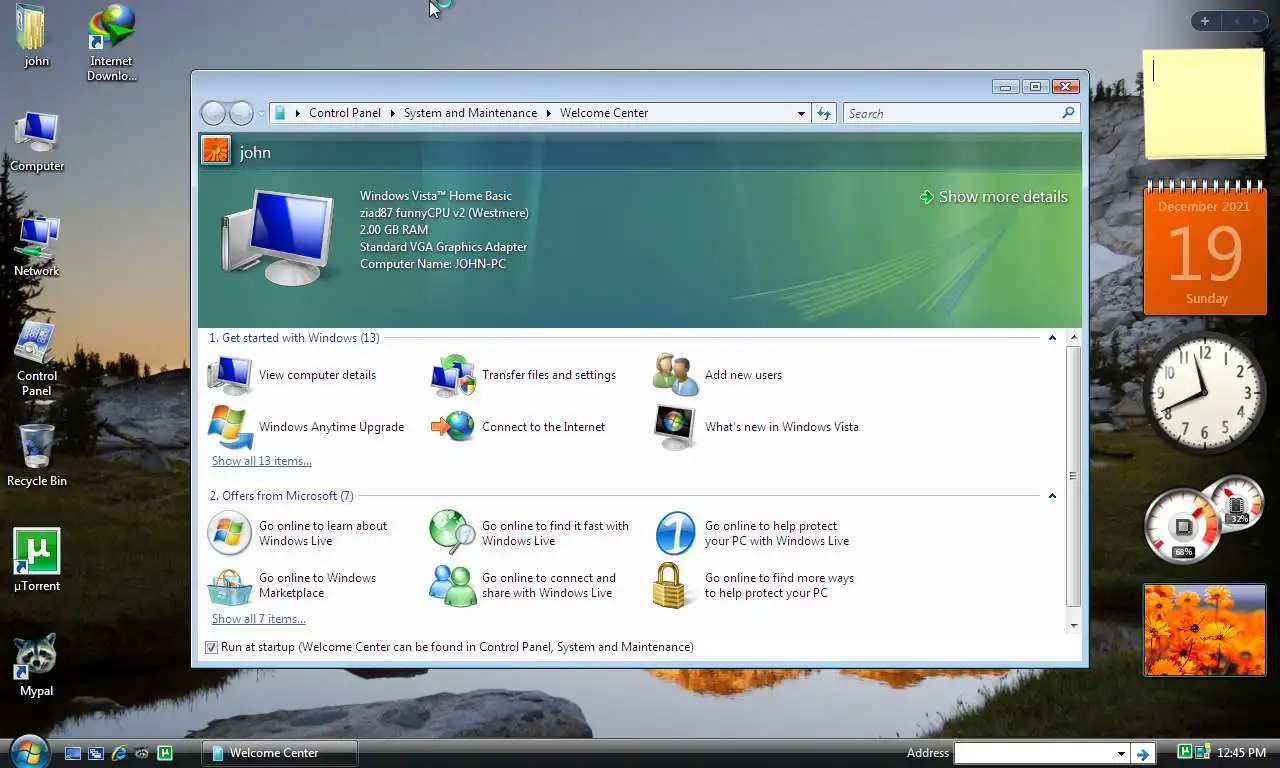Select Internet Download Manager desktop shortcut
Viewport: 1280px width, 768px height.
point(112,43)
